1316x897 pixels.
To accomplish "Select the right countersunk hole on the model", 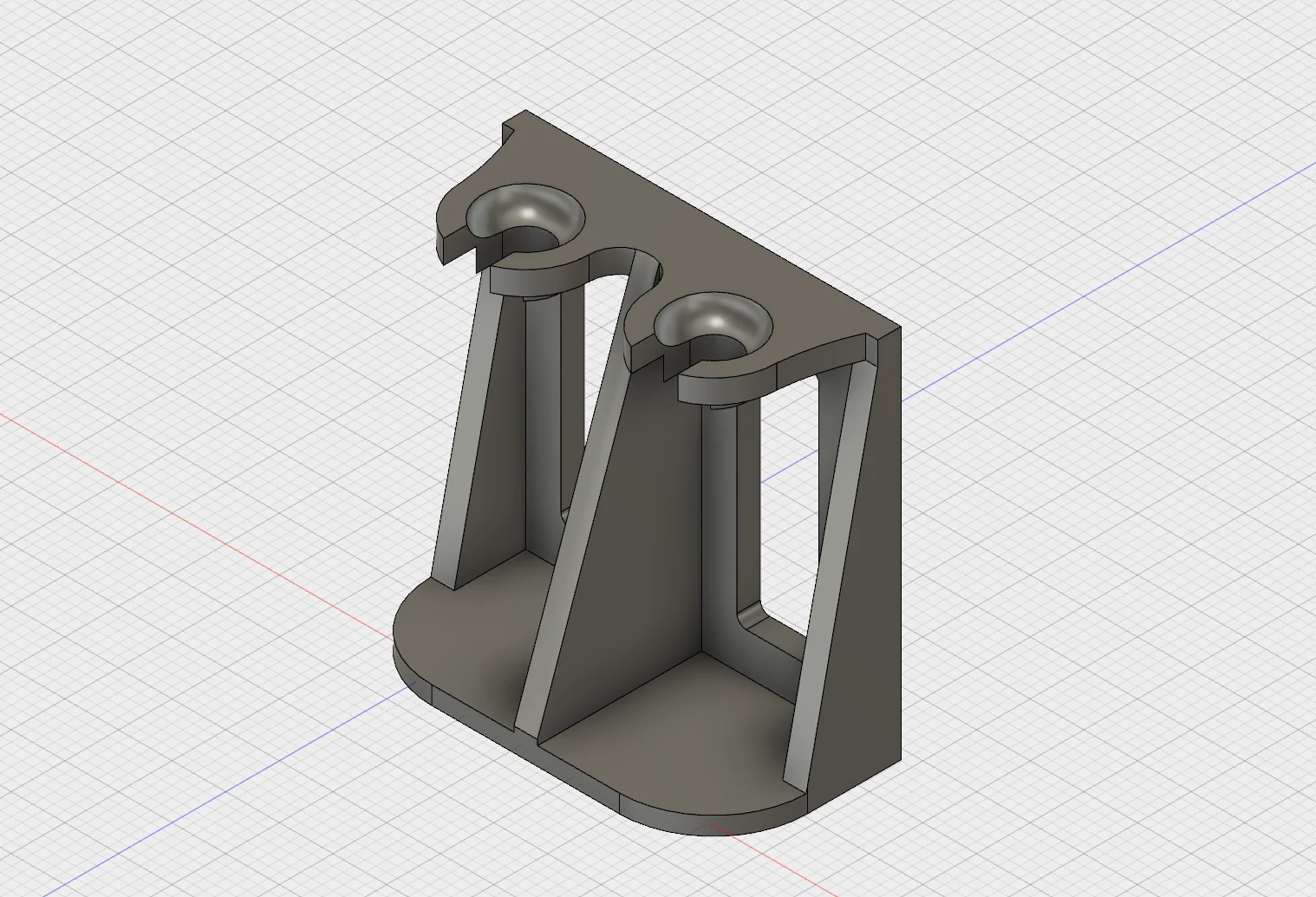I will pos(712,326).
